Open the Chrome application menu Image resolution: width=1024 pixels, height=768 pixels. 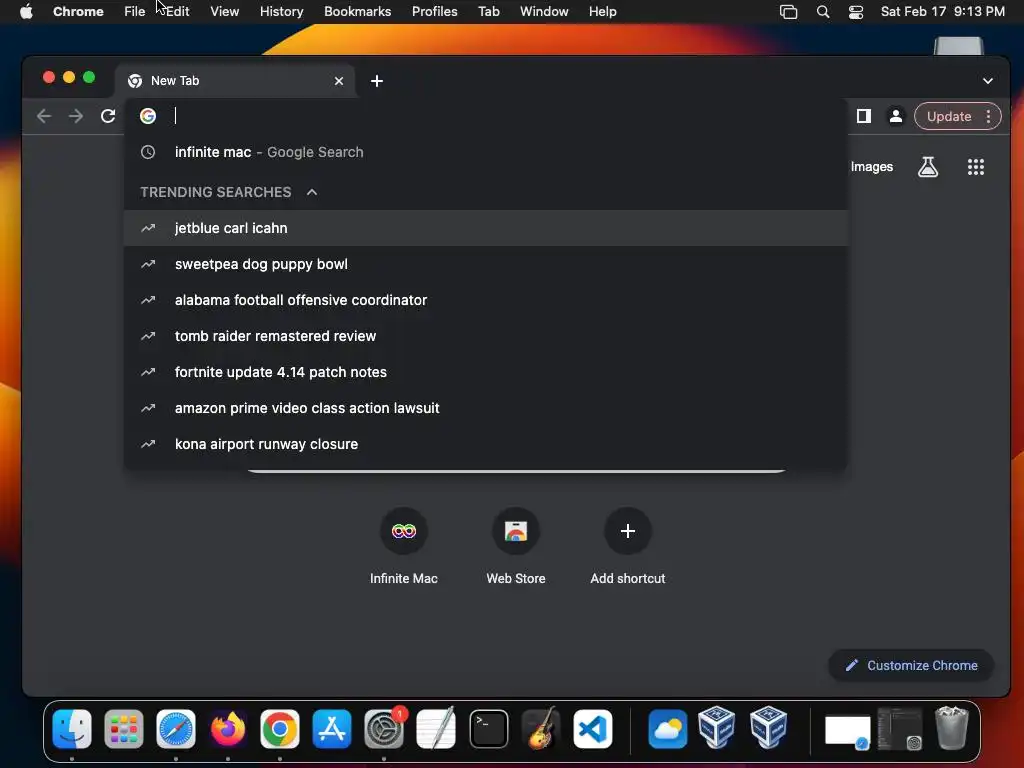coord(78,12)
